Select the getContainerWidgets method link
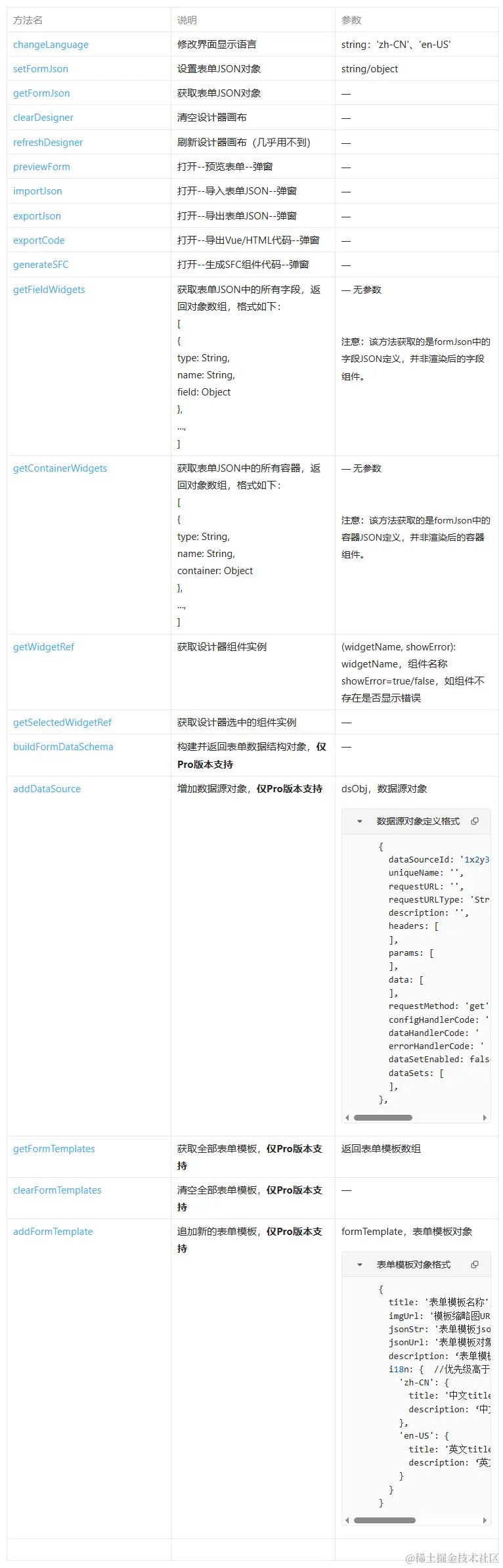The image size is (503, 1568). click(60, 468)
